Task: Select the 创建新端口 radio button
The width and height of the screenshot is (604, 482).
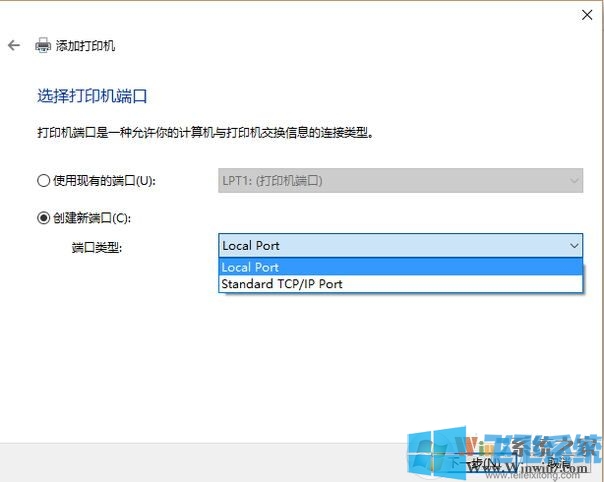Action: point(43,218)
